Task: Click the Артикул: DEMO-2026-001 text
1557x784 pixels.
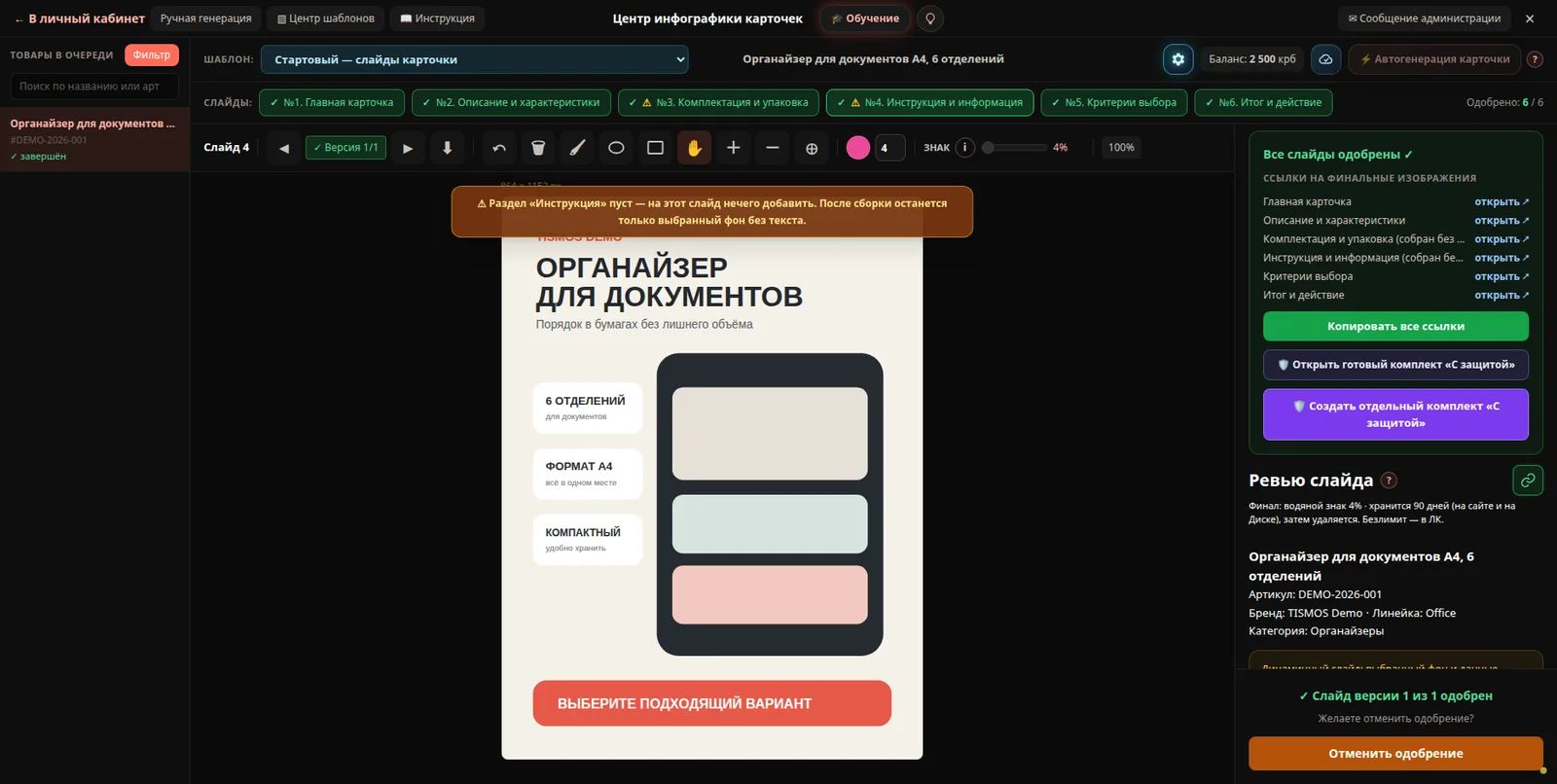Action: (x=1315, y=594)
